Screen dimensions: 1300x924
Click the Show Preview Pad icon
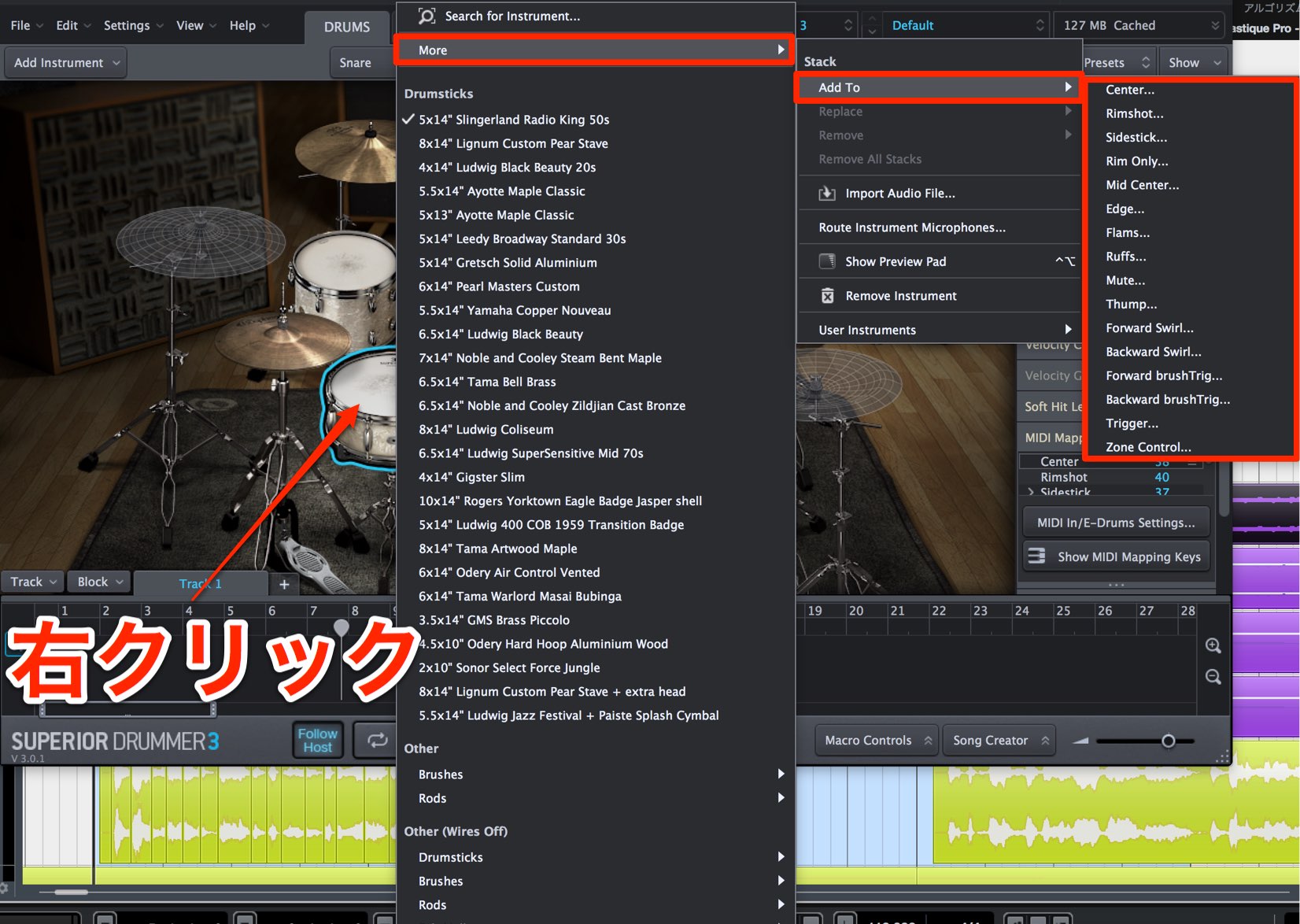[x=827, y=261]
